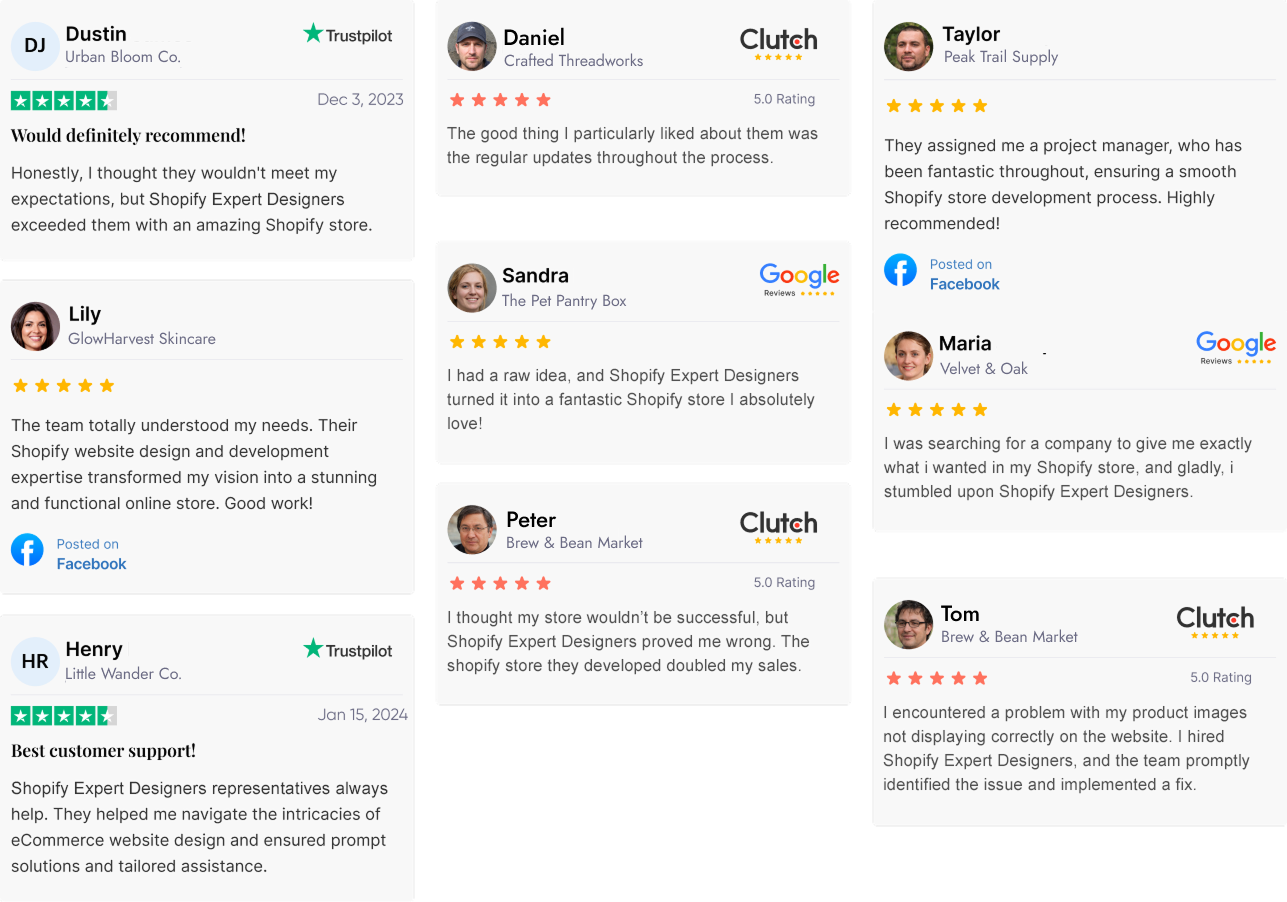The width and height of the screenshot is (1287, 902).
Task: Click Peter's profile photo
Action: [x=472, y=530]
